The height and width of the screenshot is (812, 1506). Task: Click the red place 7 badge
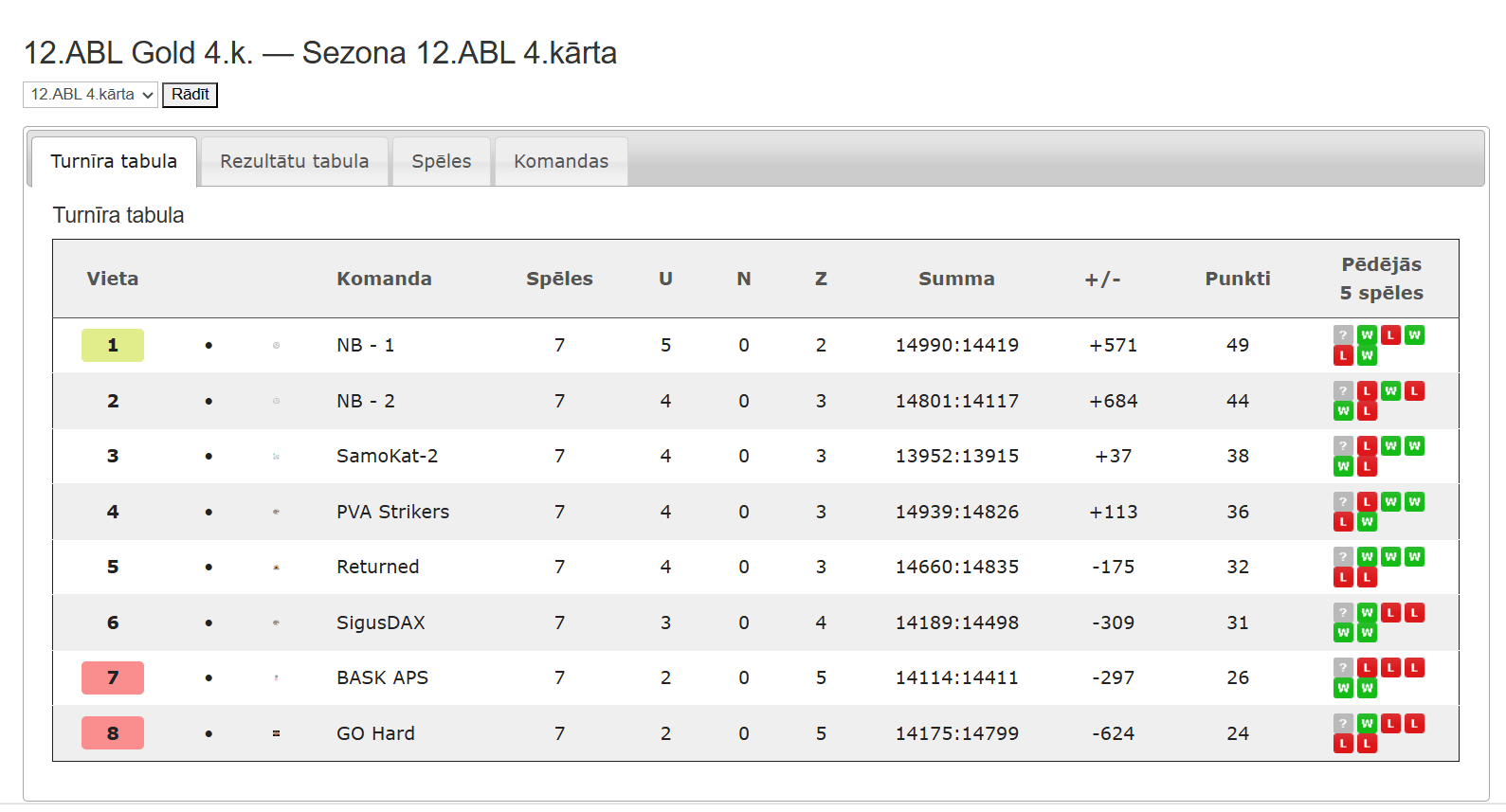113,677
